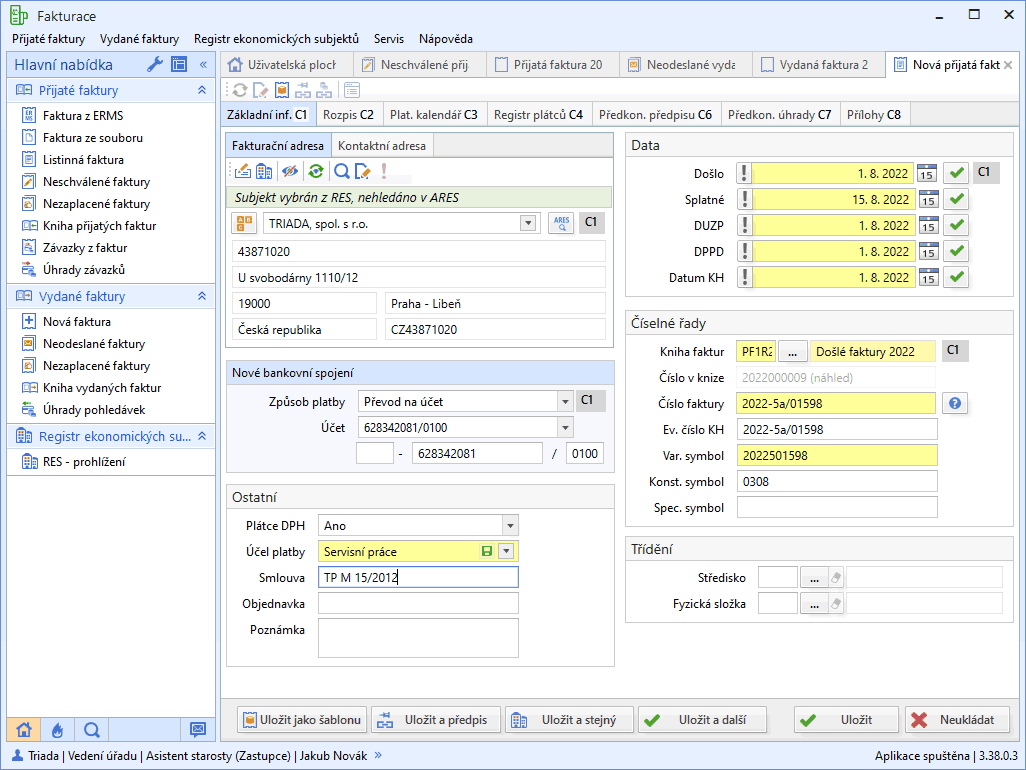Viewport: 1026px width, 770px height.
Task: Open the Servis menu
Action: tap(388, 39)
